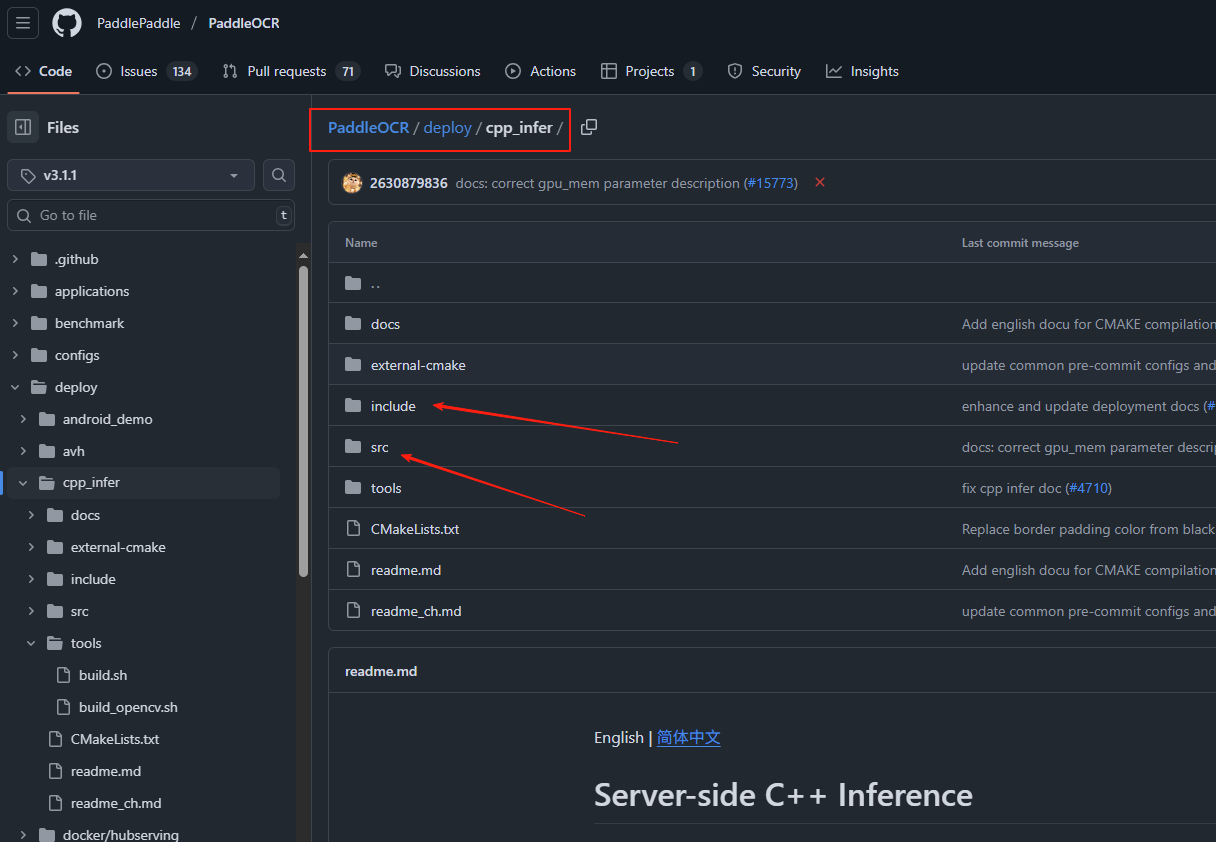Click the parent directory folder icon

[353, 283]
